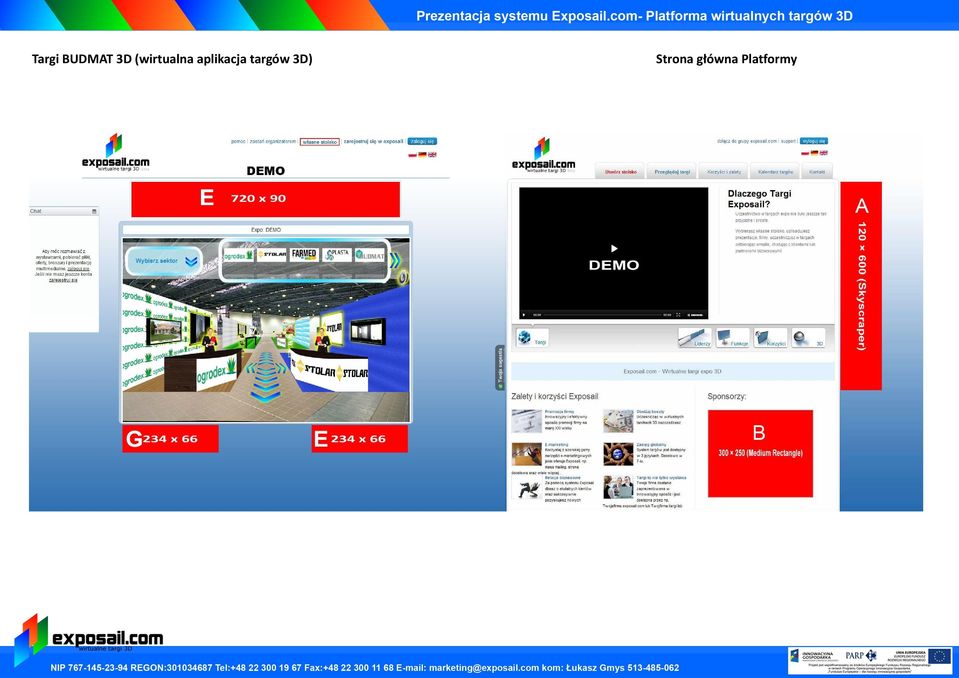Select UK flag on Platform homepage
The width and height of the screenshot is (959, 678).
pos(823,153)
